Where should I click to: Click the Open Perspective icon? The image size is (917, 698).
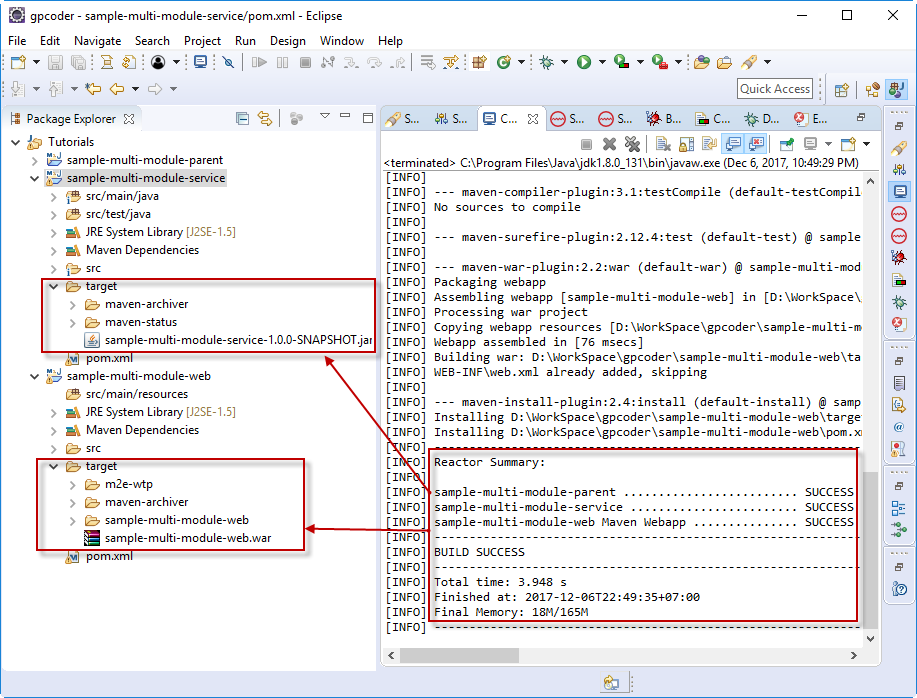[x=842, y=90]
